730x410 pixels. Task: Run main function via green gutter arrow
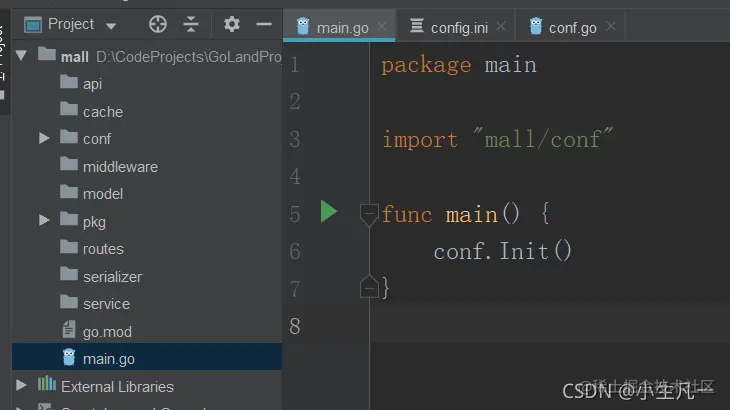tap(329, 212)
